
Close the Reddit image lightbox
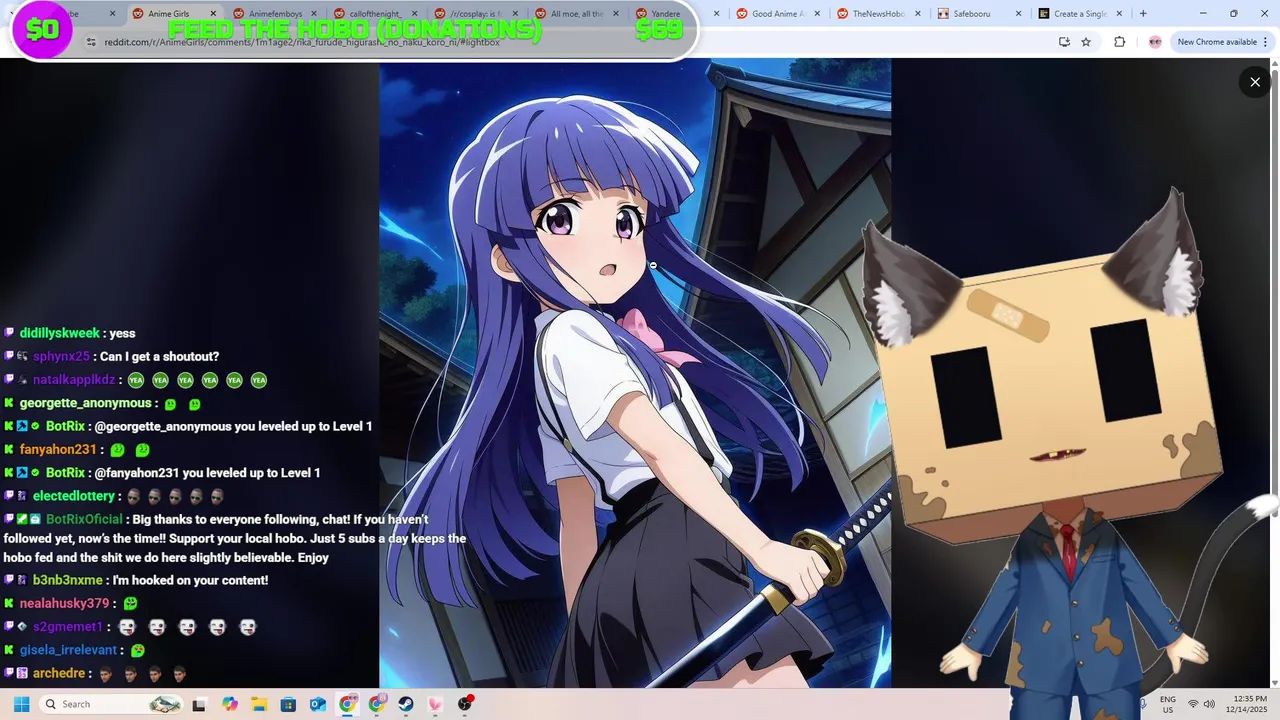(x=1255, y=82)
